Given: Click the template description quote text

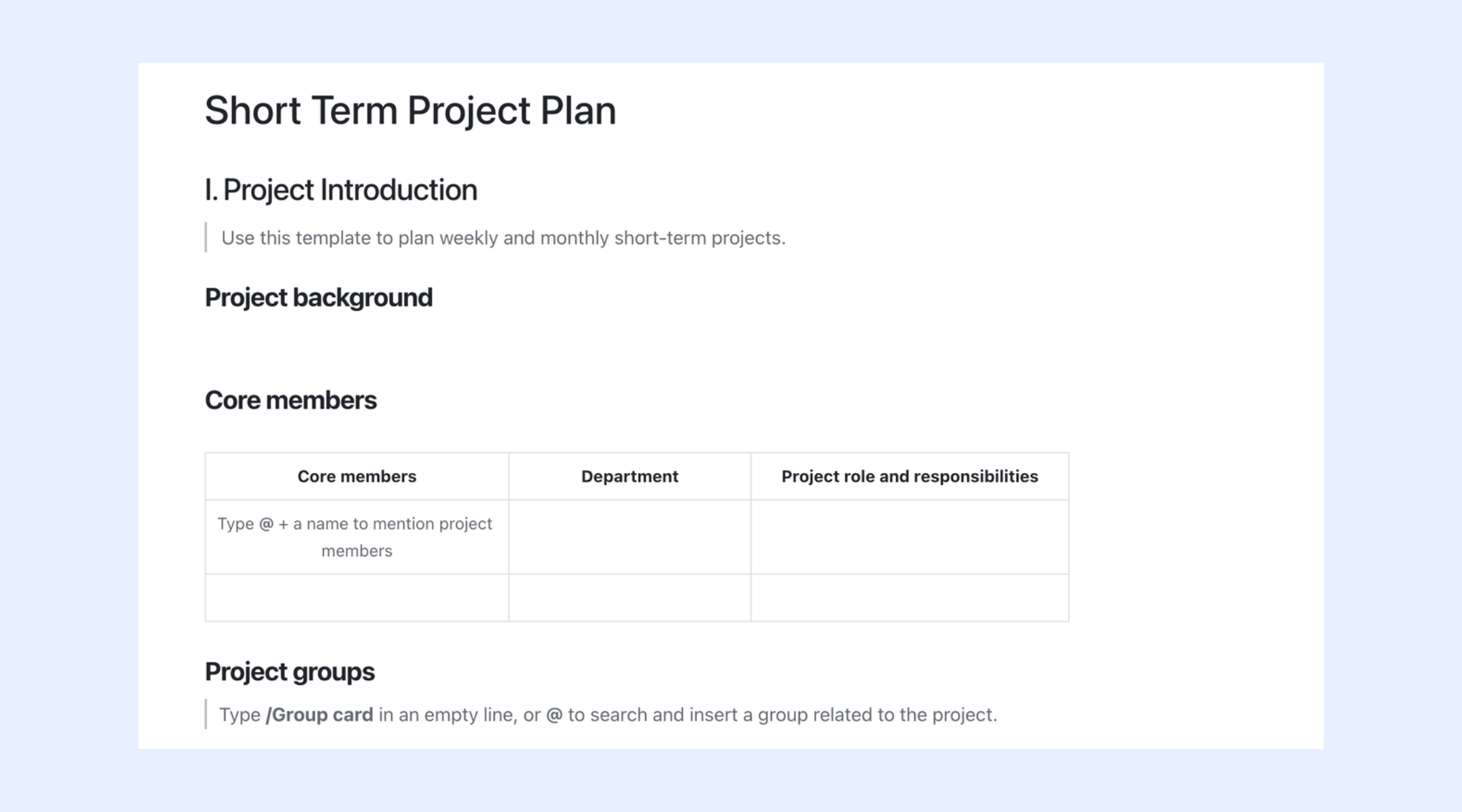Looking at the screenshot, I should (x=504, y=238).
